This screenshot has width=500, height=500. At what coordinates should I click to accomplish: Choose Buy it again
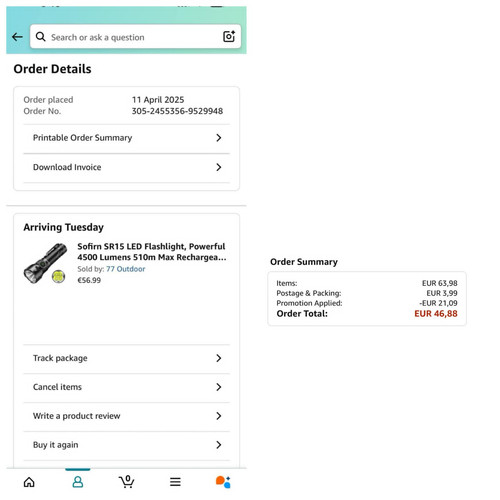(127, 445)
